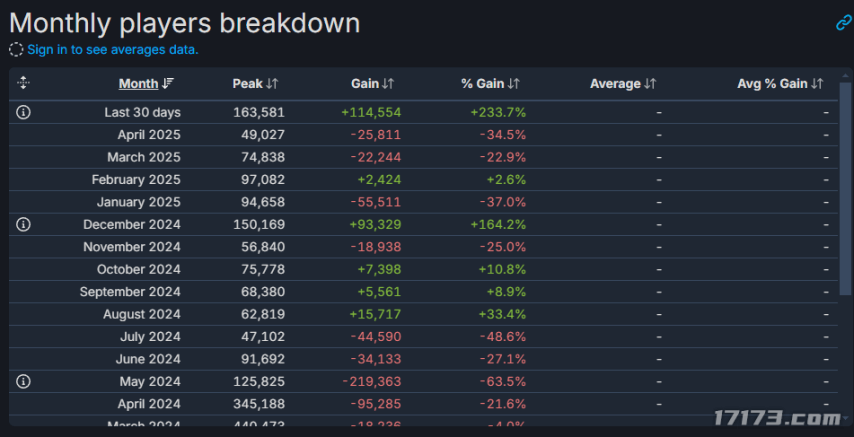Click sort arrows next to Gain
This screenshot has height=437, width=854.
[x=388, y=83]
